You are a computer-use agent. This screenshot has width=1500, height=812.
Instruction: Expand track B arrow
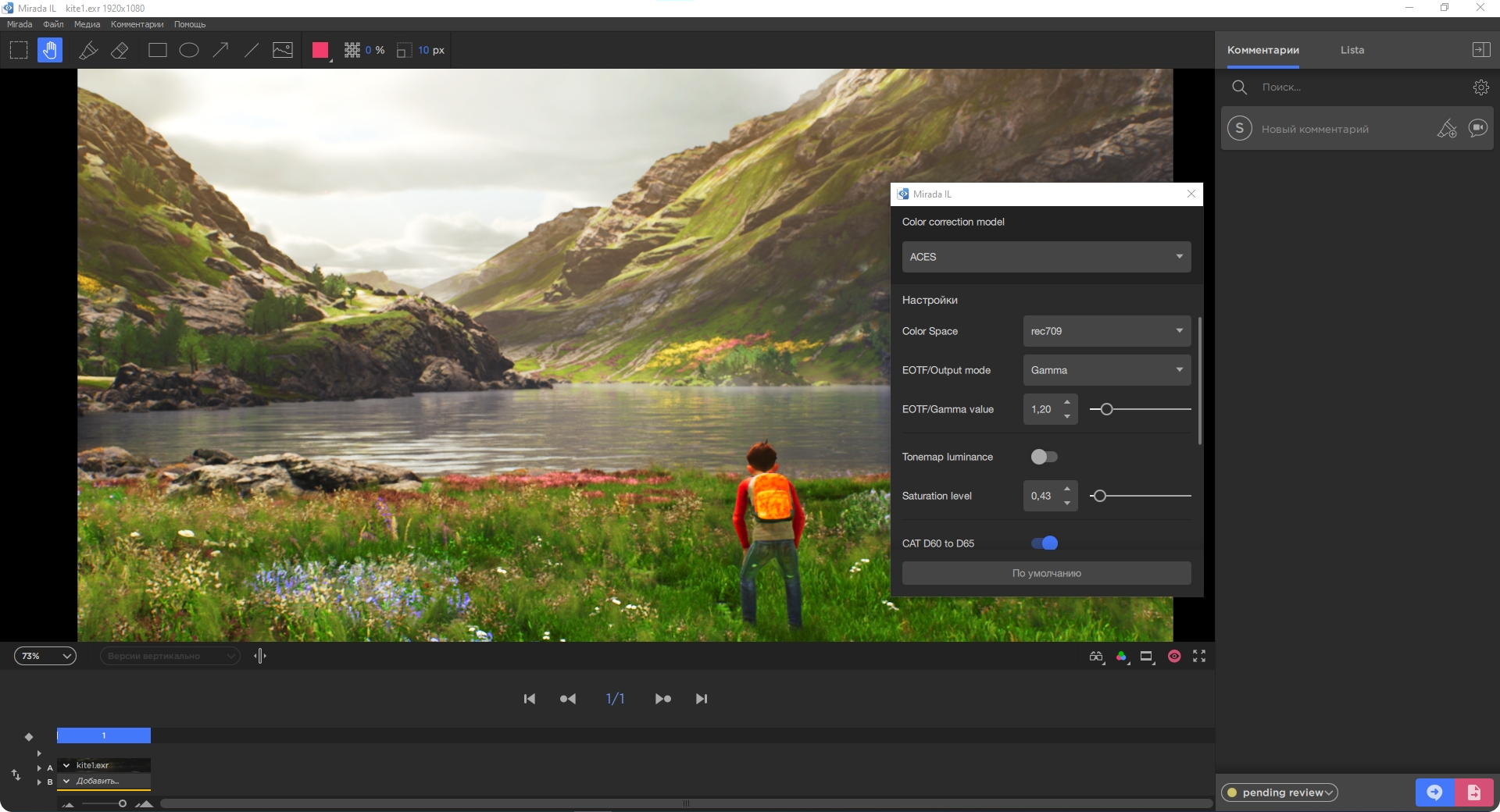[x=39, y=782]
